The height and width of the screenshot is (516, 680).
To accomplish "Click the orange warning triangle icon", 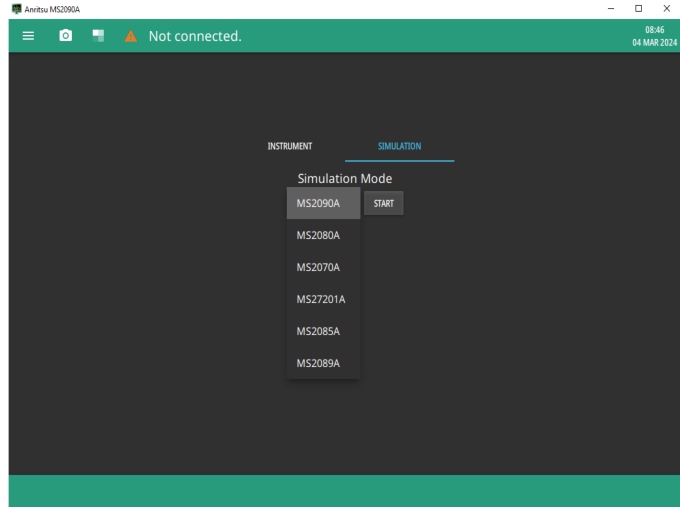I will tap(130, 36).
